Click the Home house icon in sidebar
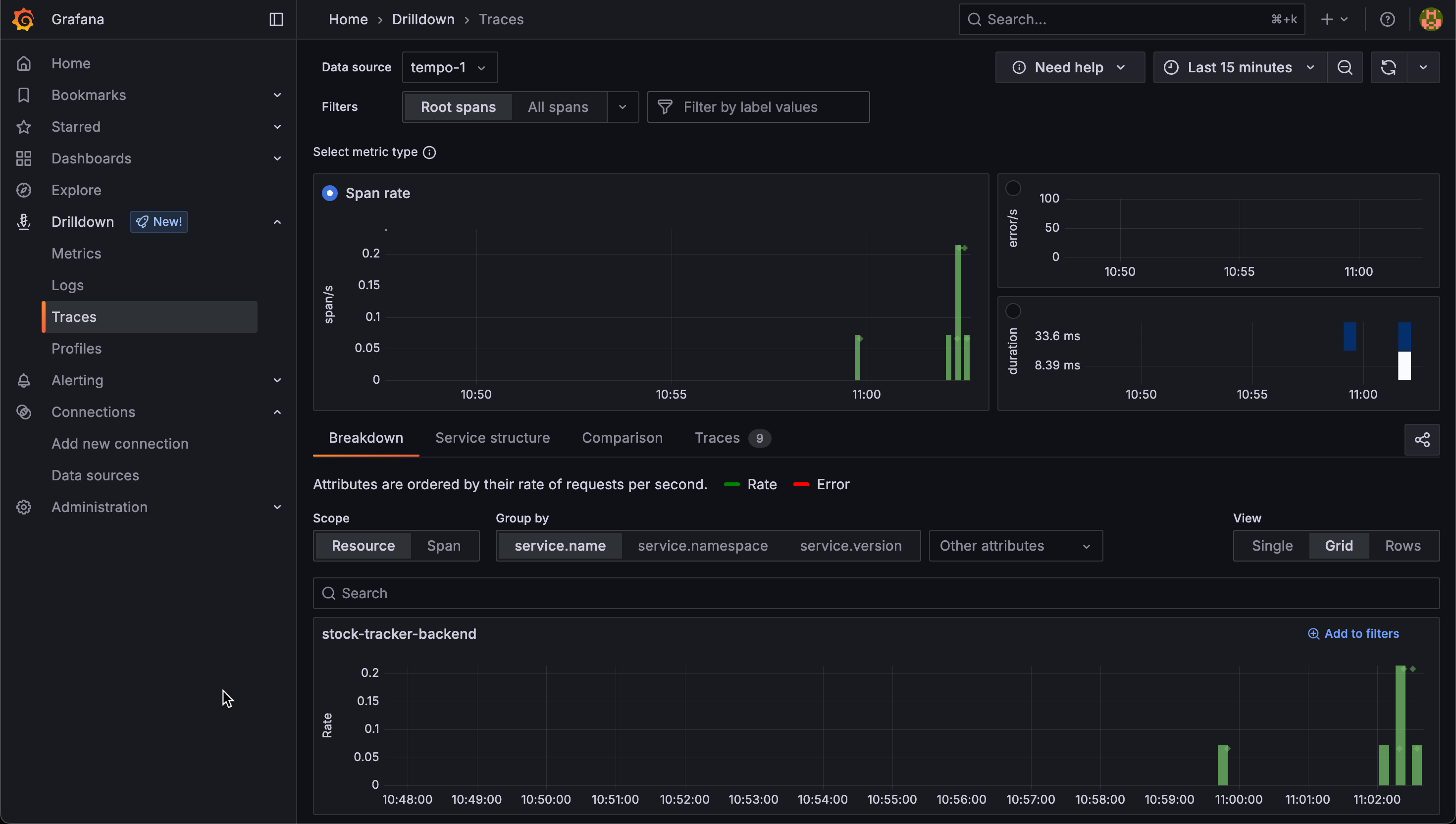This screenshot has height=824, width=1456. tap(23, 63)
